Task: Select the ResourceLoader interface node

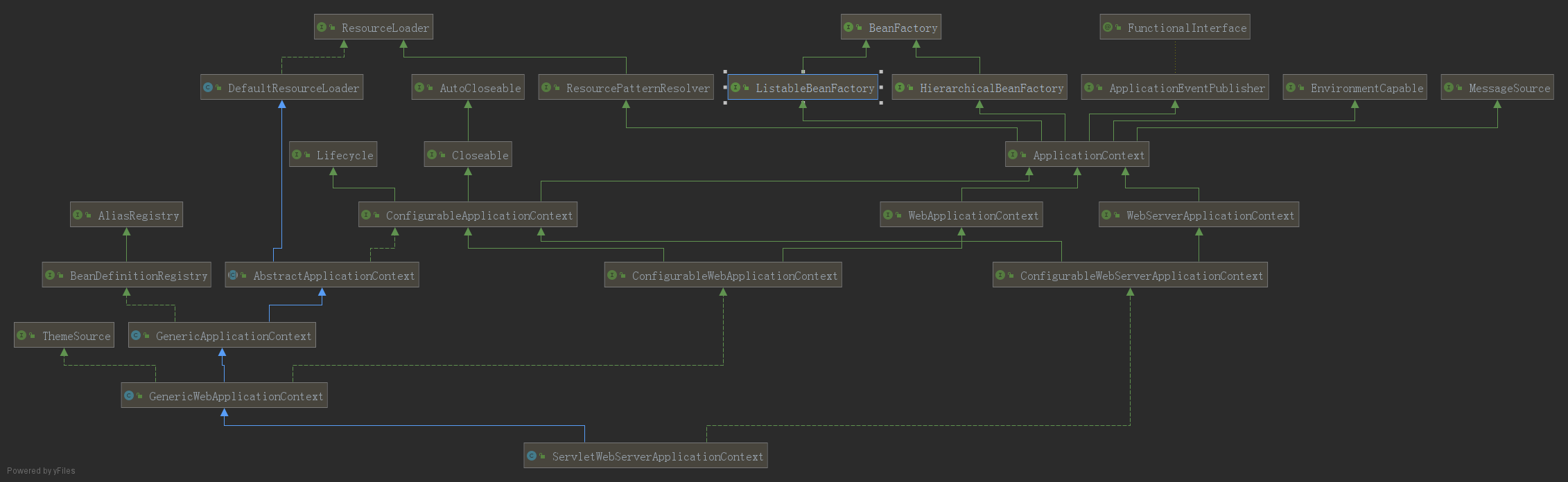Action: click(x=374, y=27)
